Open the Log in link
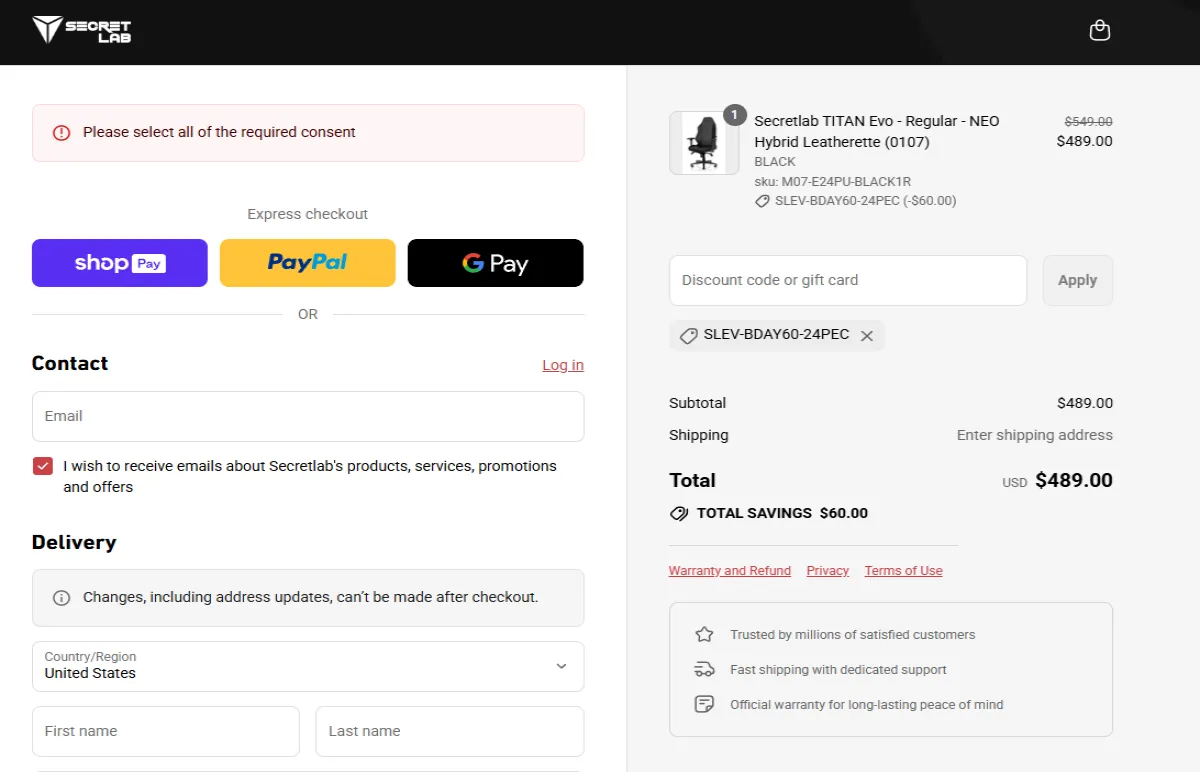The width and height of the screenshot is (1200, 772). 563,365
